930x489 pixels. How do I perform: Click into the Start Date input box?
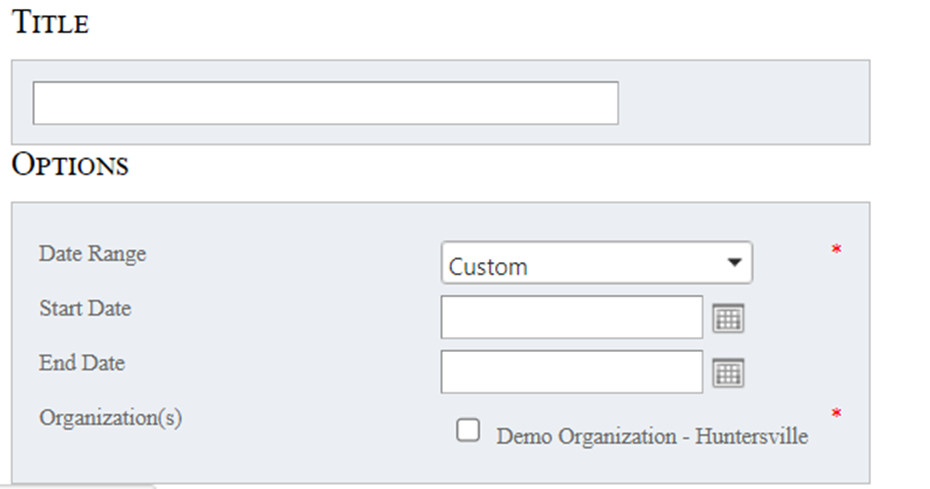coord(572,318)
